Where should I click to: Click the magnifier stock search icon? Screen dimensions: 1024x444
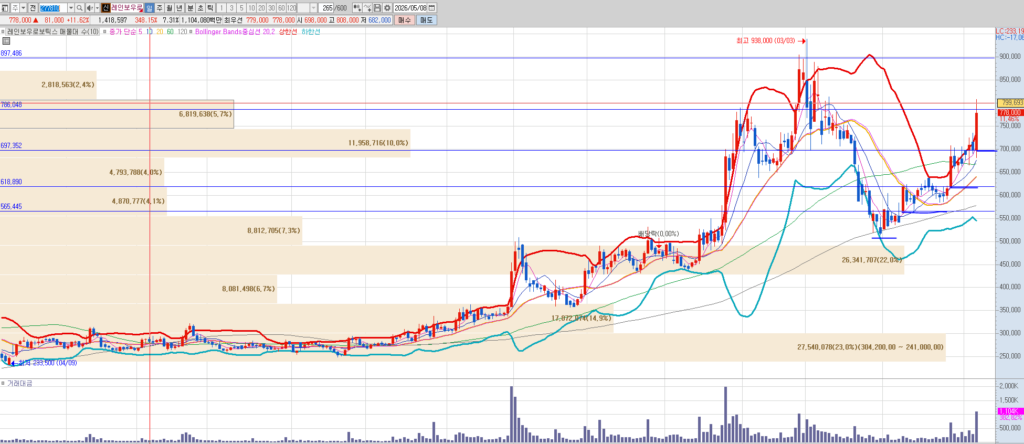(80, 8)
